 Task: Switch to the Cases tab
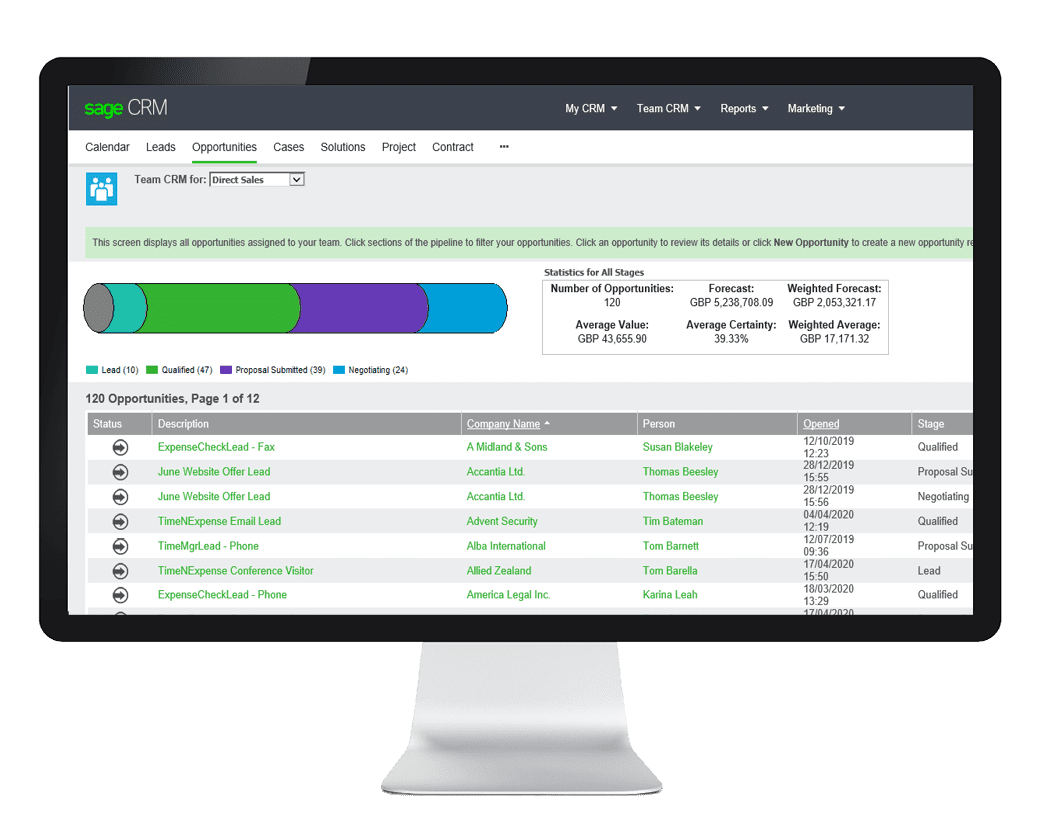pyautogui.click(x=288, y=147)
